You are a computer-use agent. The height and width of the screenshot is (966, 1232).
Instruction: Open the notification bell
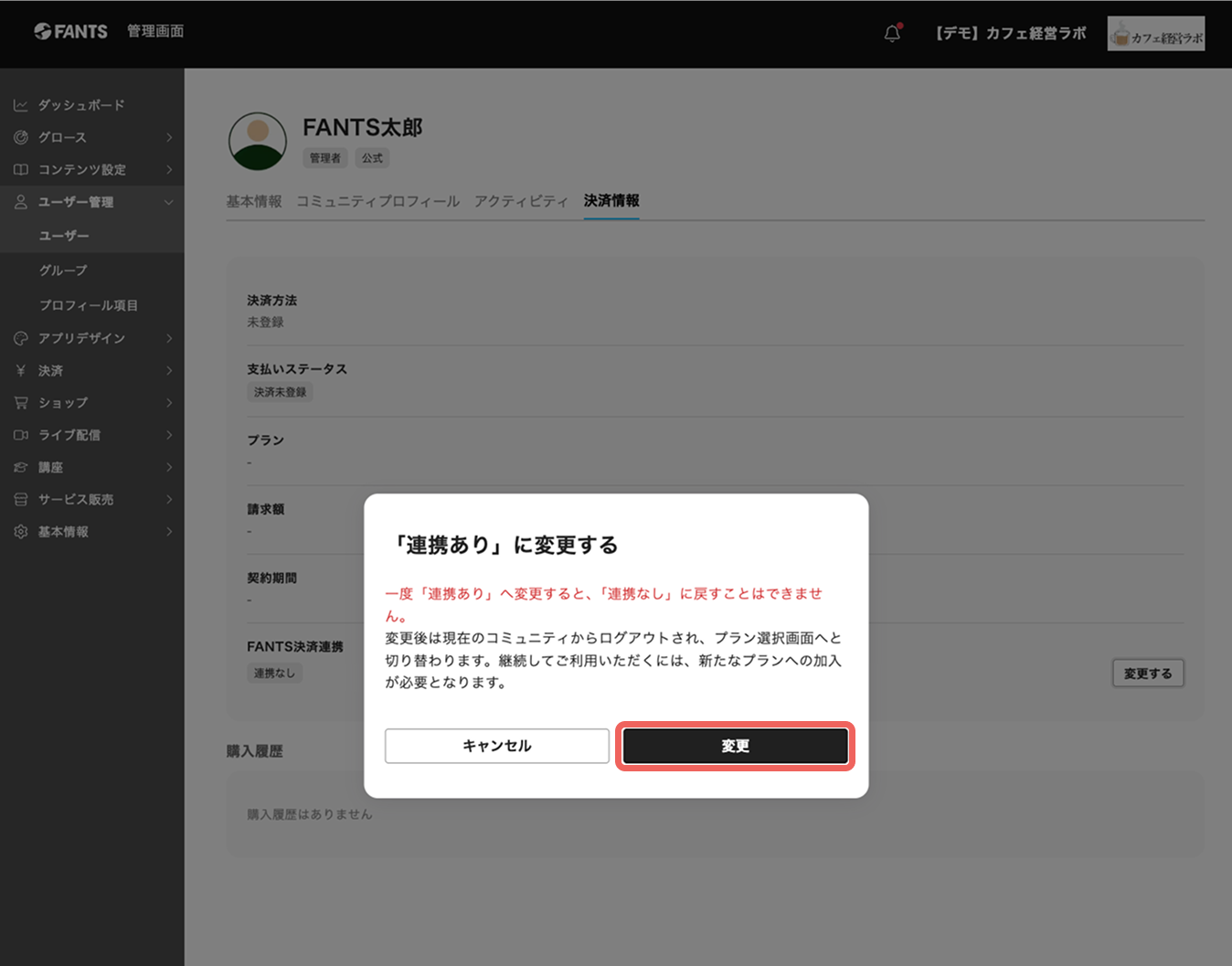893,33
